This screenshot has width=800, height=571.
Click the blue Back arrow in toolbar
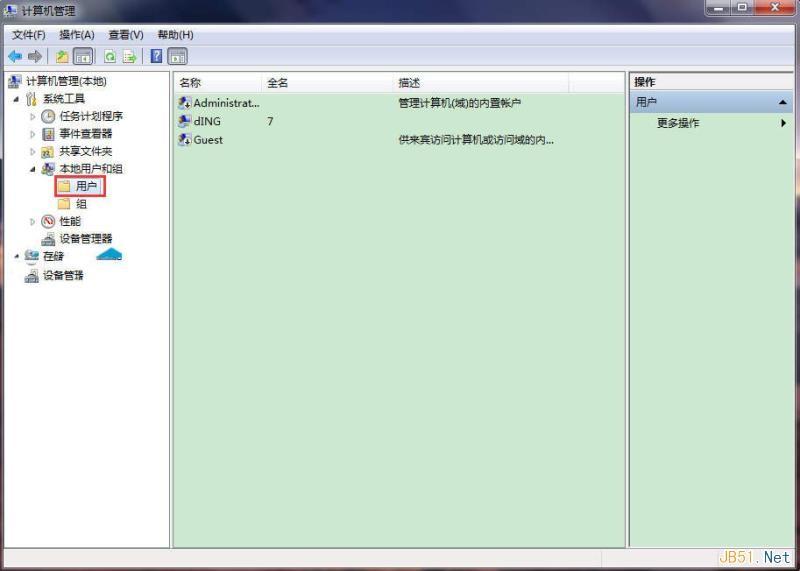pos(15,56)
